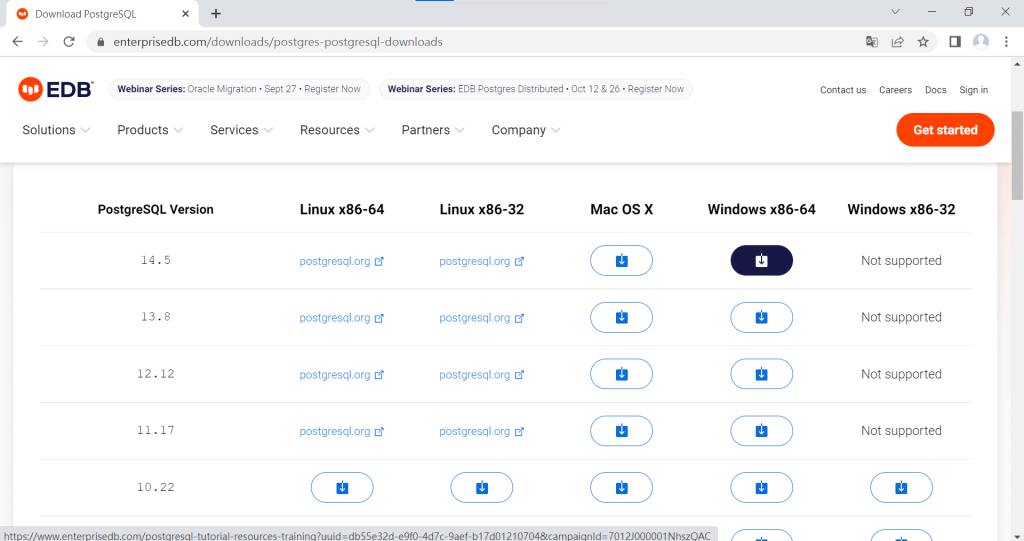
Task: Click Not supported in 14.5 row
Action: [901, 261]
